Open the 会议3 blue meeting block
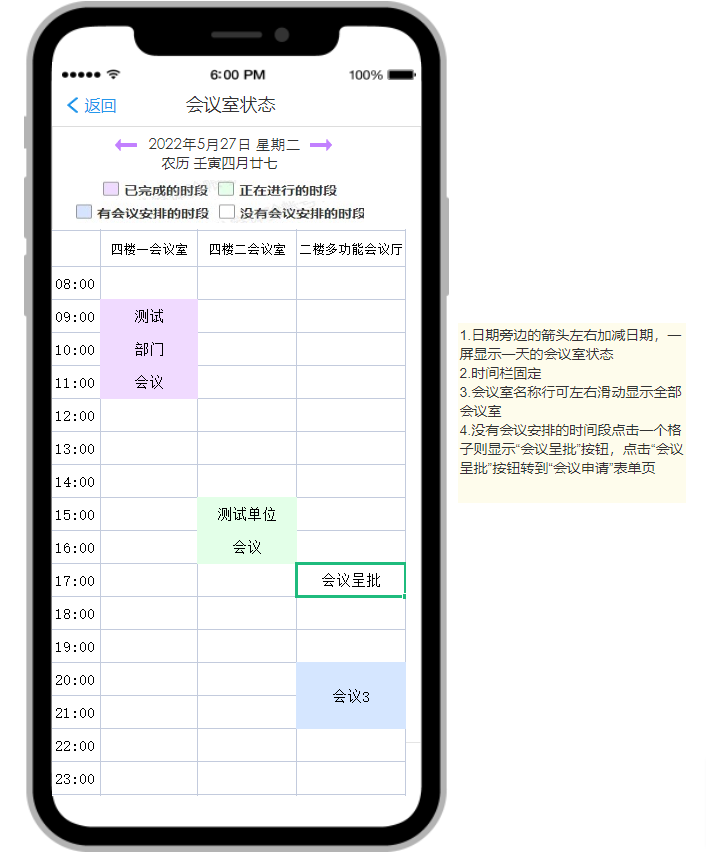The image size is (706, 866). pos(351,695)
